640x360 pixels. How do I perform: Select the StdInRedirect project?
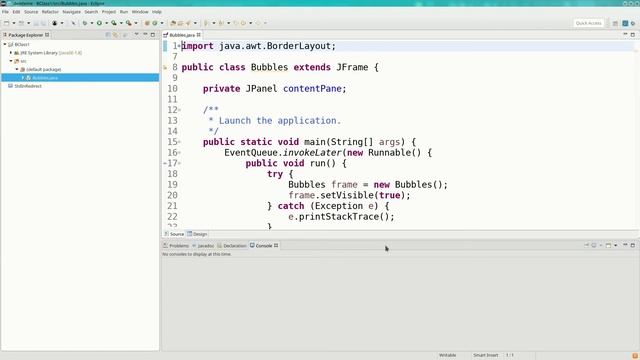tap(28, 86)
